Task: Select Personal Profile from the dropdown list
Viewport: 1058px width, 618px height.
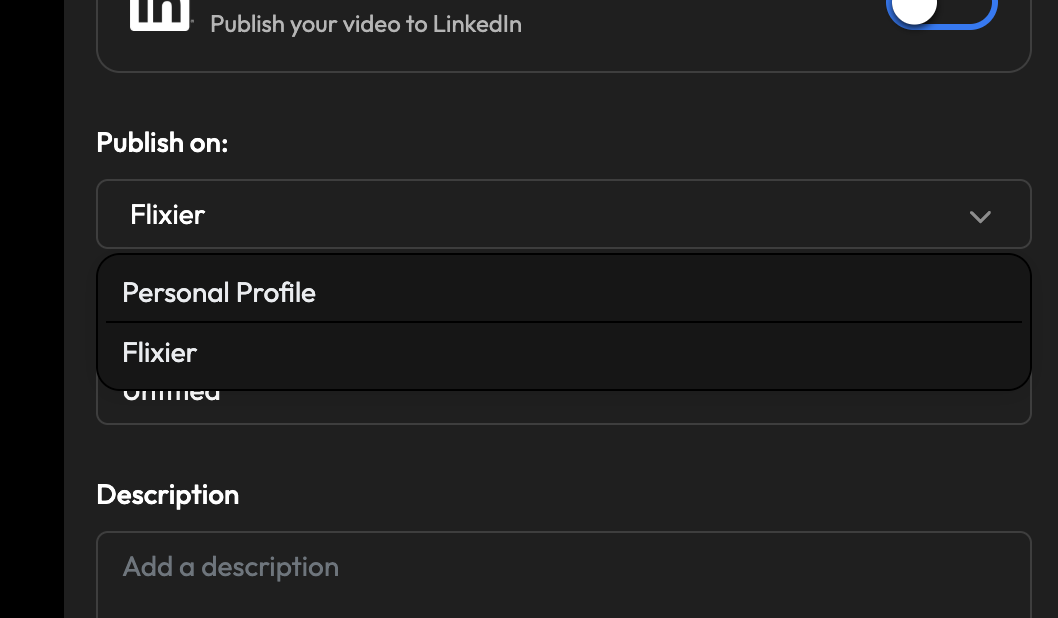Action: click(x=219, y=292)
